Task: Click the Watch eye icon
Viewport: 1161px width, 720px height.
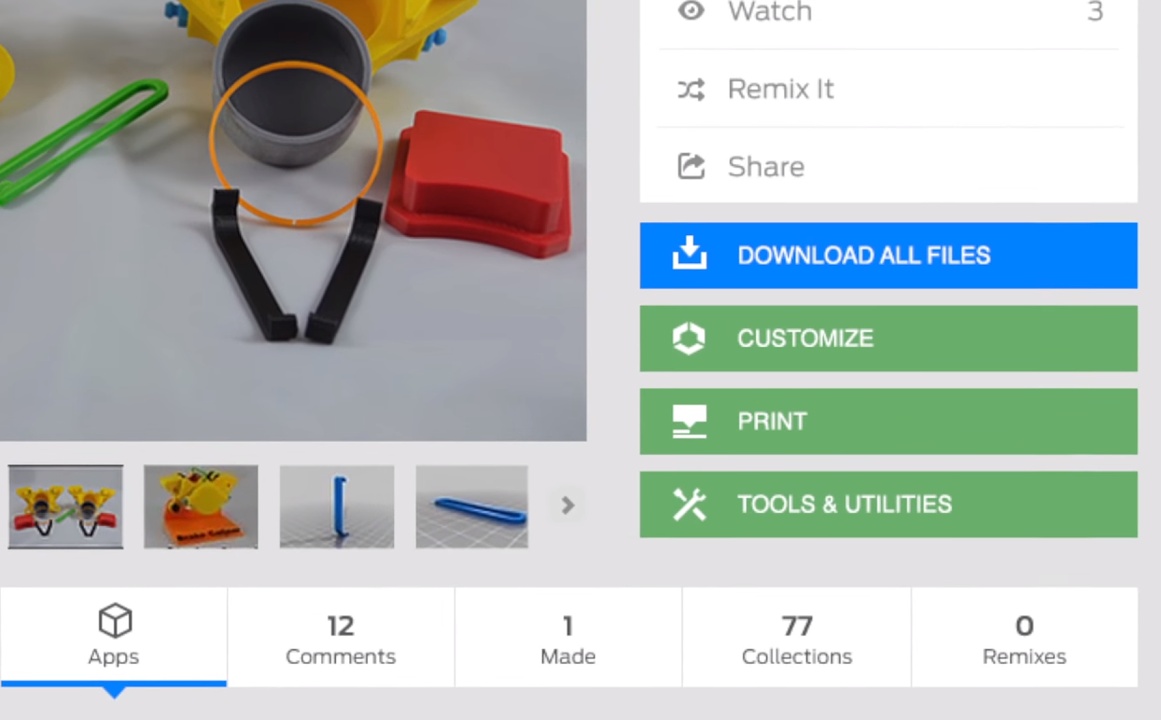Action: [691, 10]
